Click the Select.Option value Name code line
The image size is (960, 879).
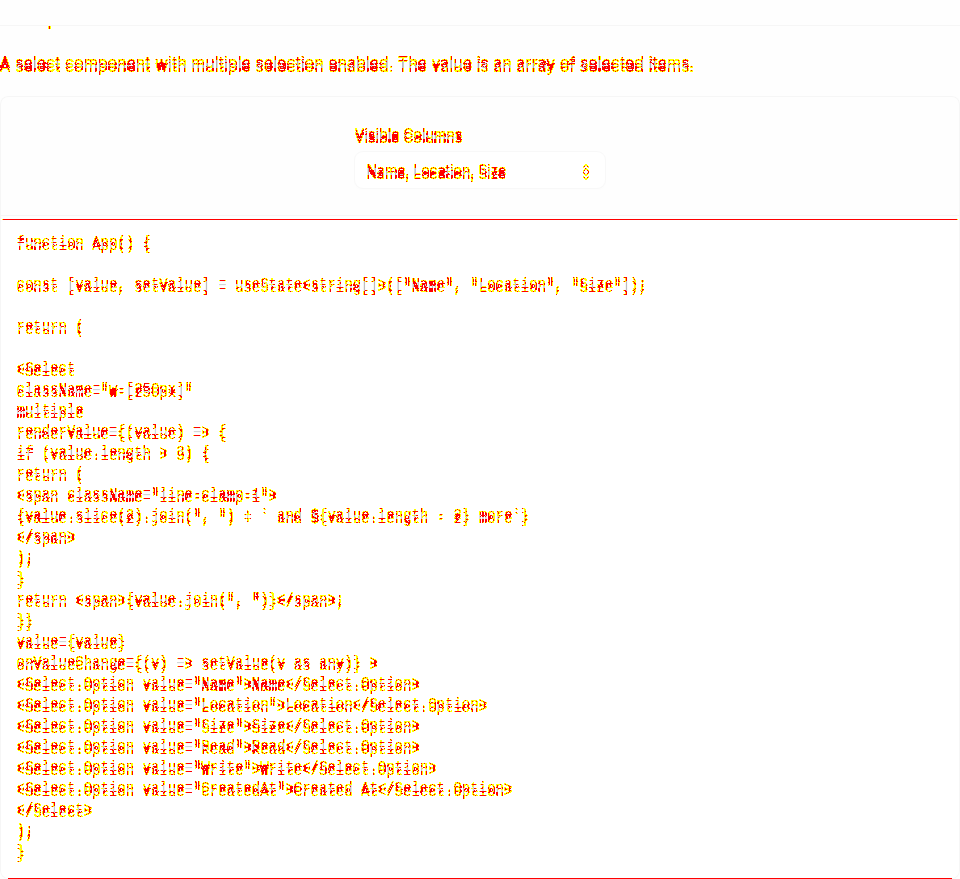[218, 684]
